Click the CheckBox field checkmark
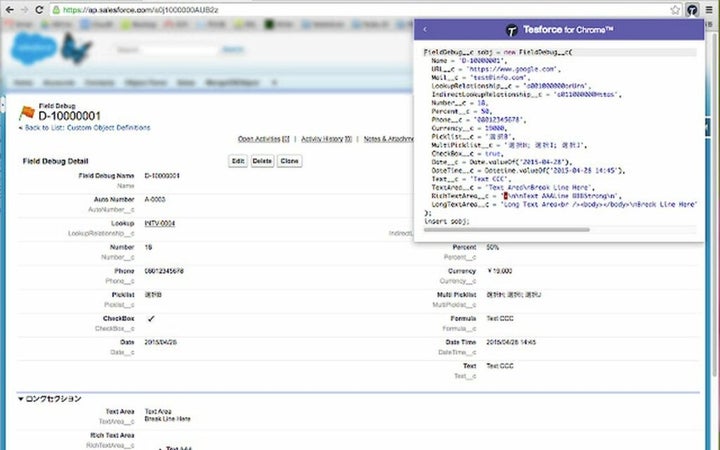This screenshot has width=720, height=450. pyautogui.click(x=151, y=318)
